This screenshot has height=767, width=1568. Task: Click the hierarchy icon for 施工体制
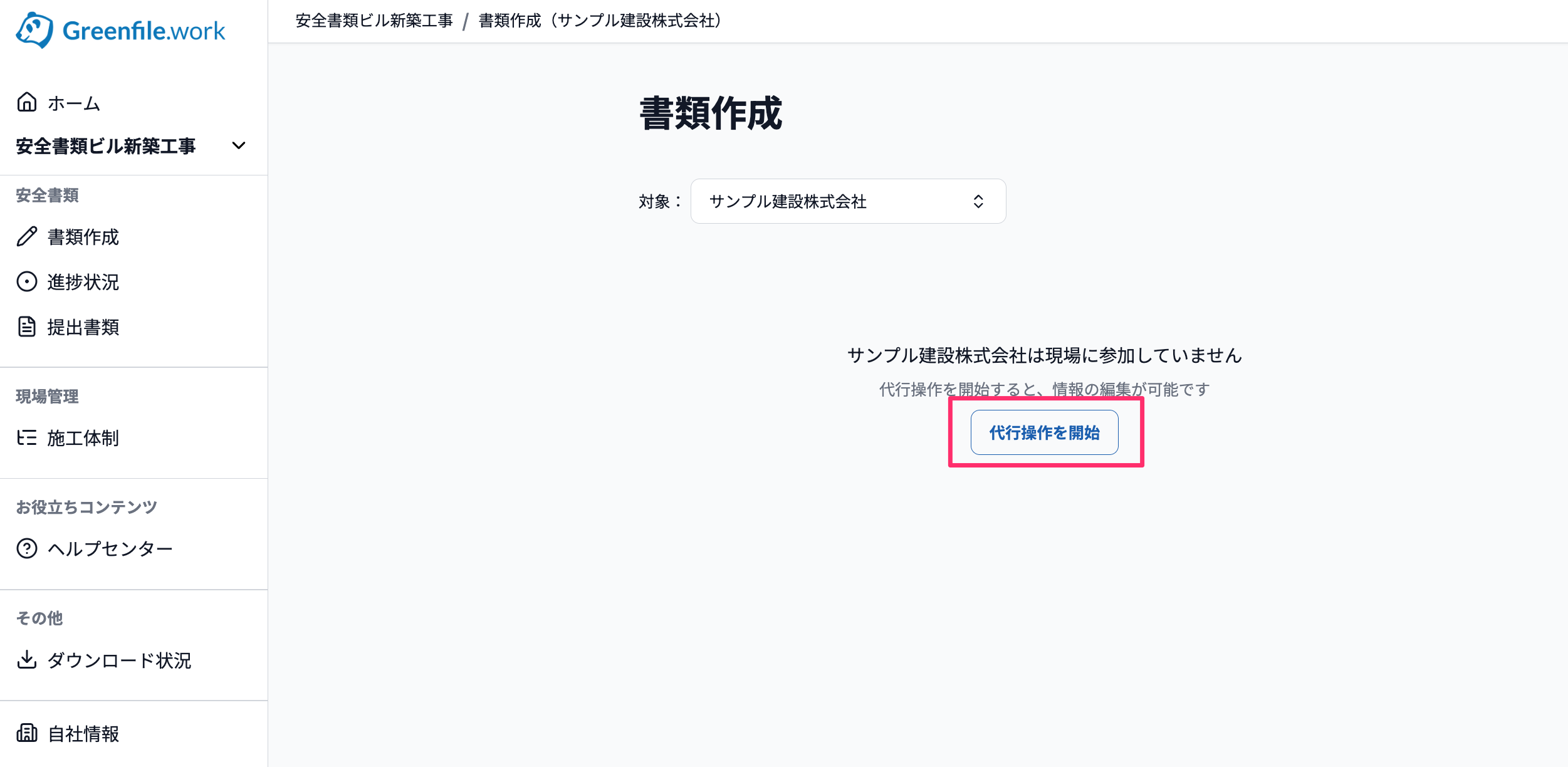coord(26,437)
